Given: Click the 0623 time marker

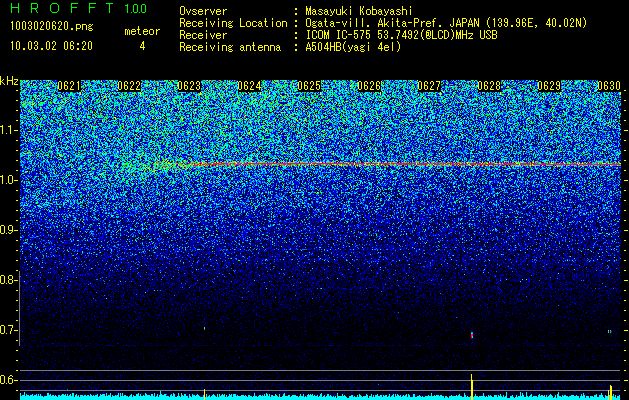Looking at the screenshot, I should 189,86.
